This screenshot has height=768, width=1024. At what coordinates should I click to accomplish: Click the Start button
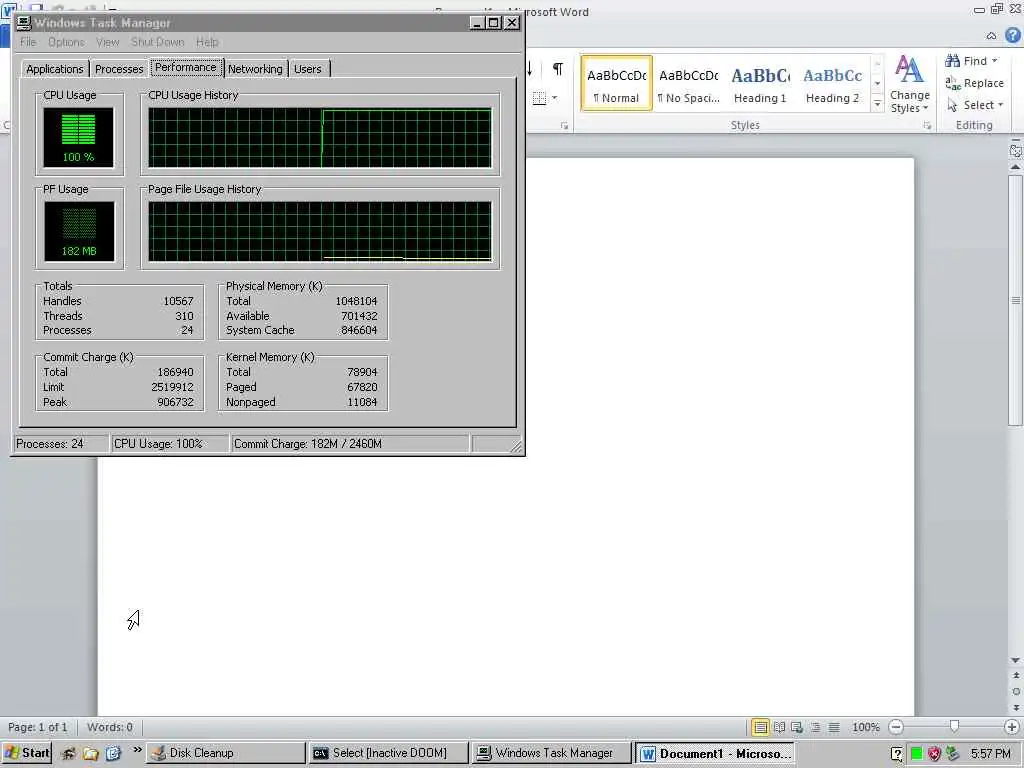pos(26,753)
